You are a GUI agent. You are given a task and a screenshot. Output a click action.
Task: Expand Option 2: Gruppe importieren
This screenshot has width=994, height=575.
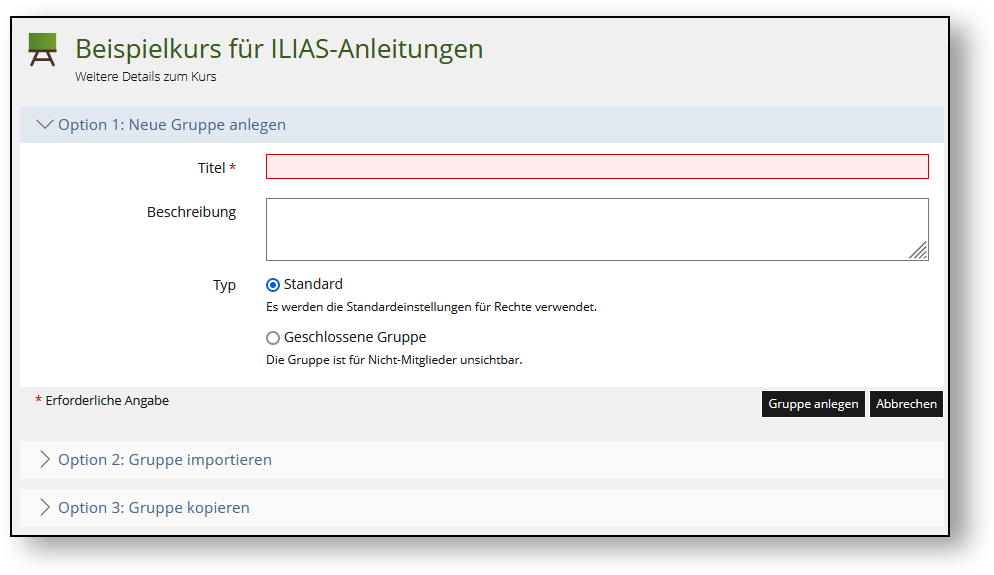click(x=482, y=460)
